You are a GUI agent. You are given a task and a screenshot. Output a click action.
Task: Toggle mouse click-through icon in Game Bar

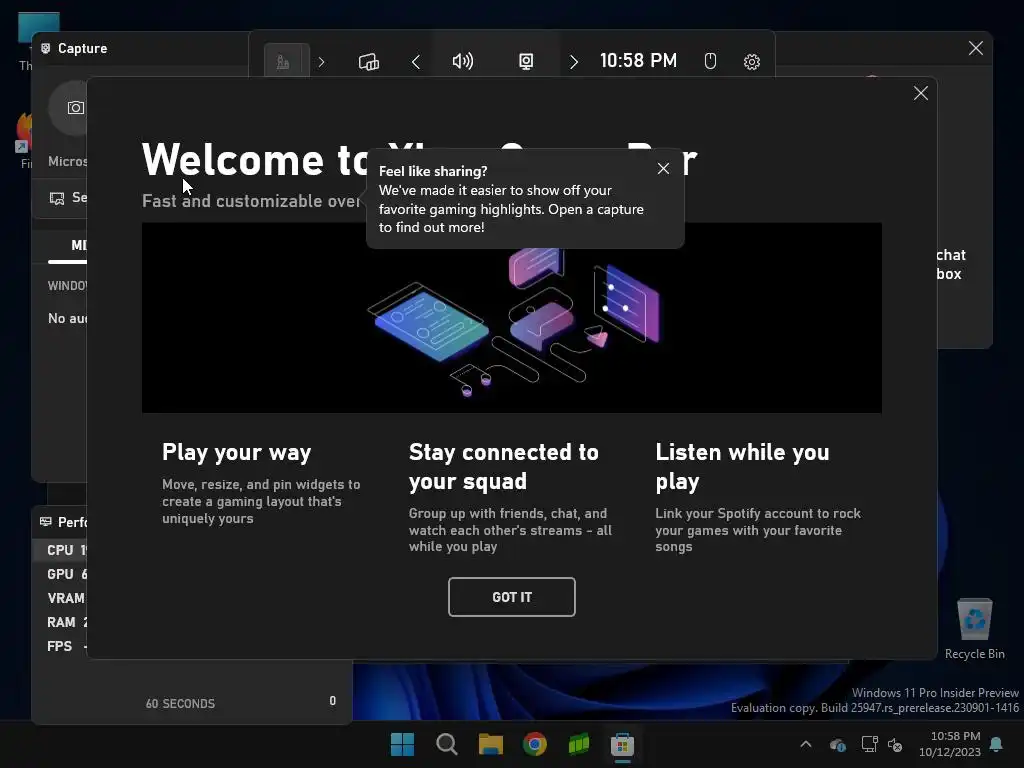[711, 62]
